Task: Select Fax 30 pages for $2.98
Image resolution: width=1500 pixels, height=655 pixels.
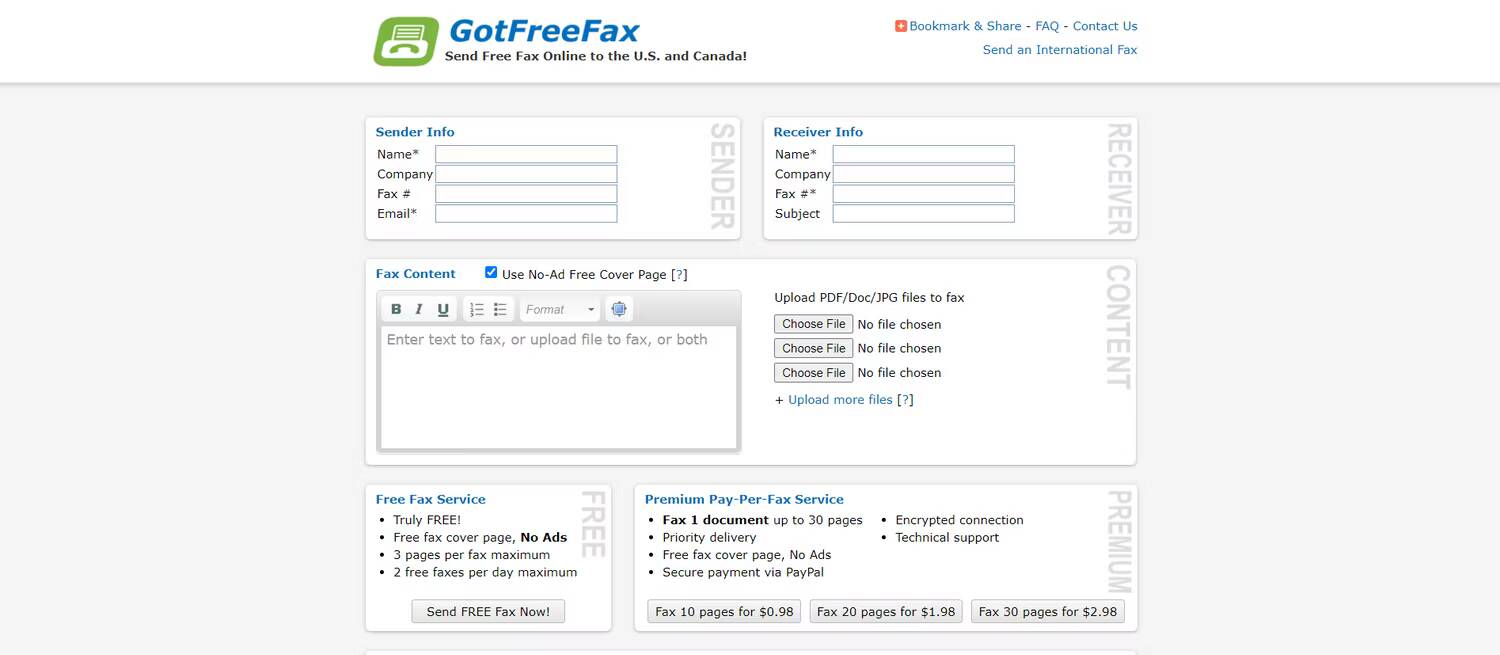Action: (1047, 610)
